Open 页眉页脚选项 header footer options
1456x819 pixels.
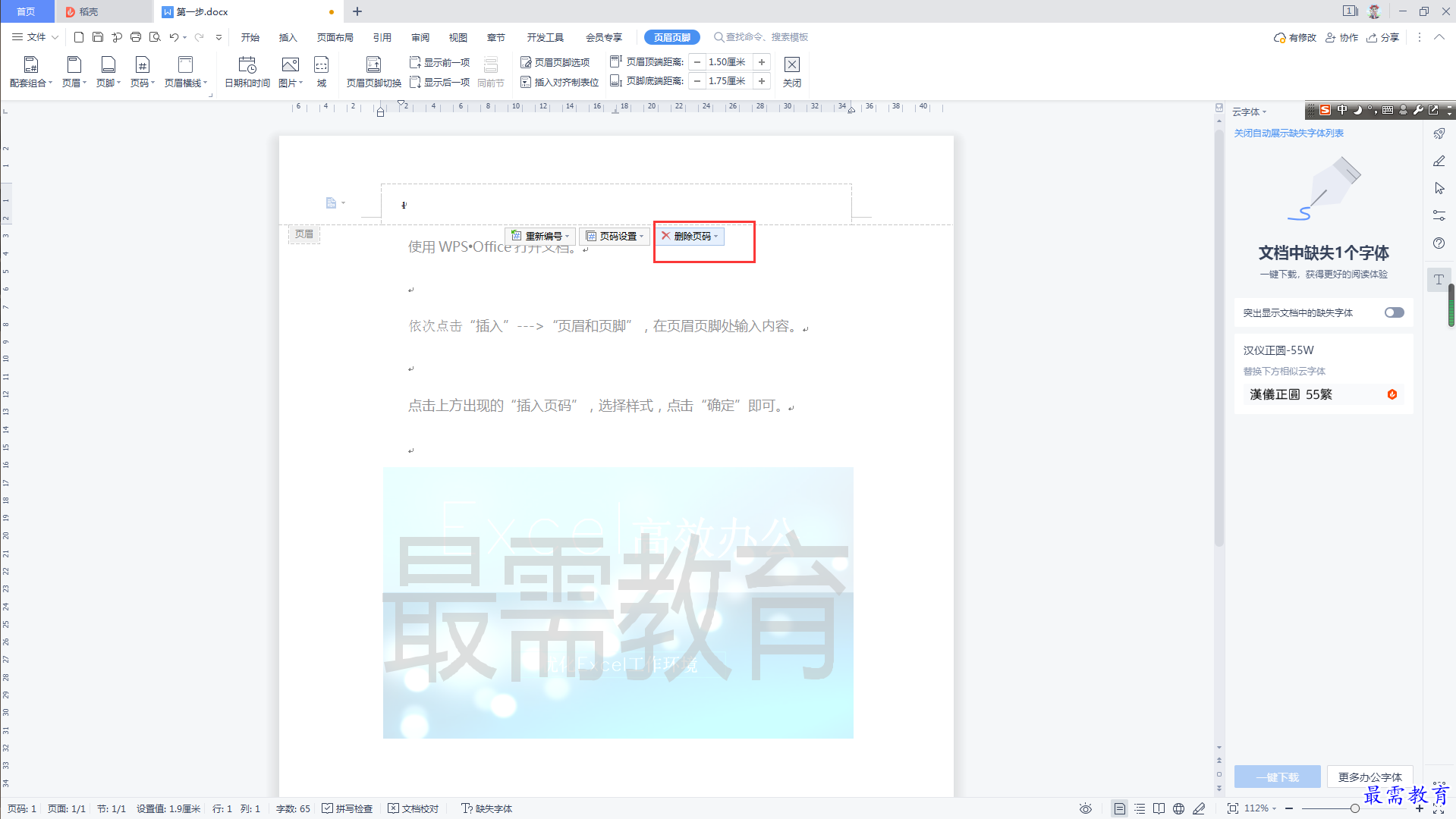click(x=555, y=62)
